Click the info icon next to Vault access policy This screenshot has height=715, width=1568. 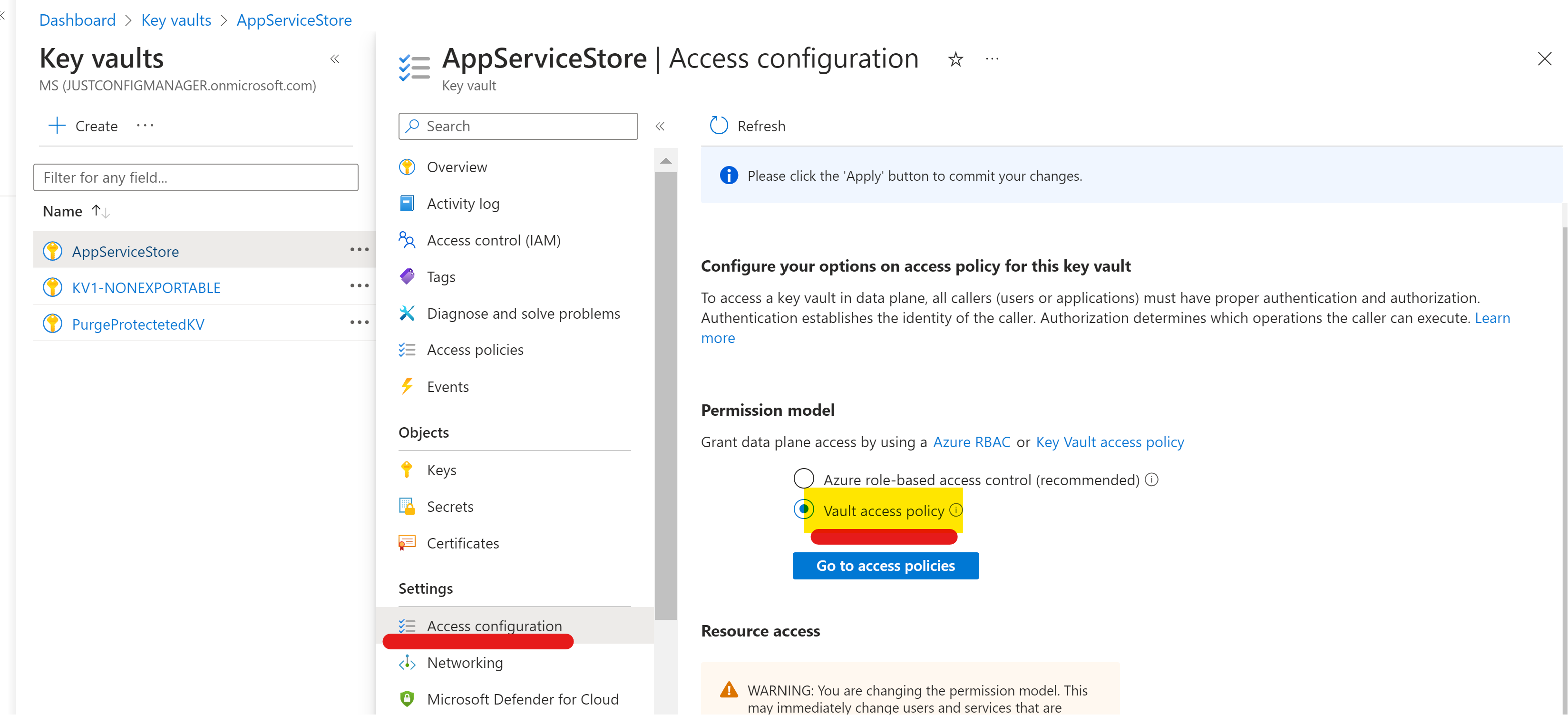(956, 510)
